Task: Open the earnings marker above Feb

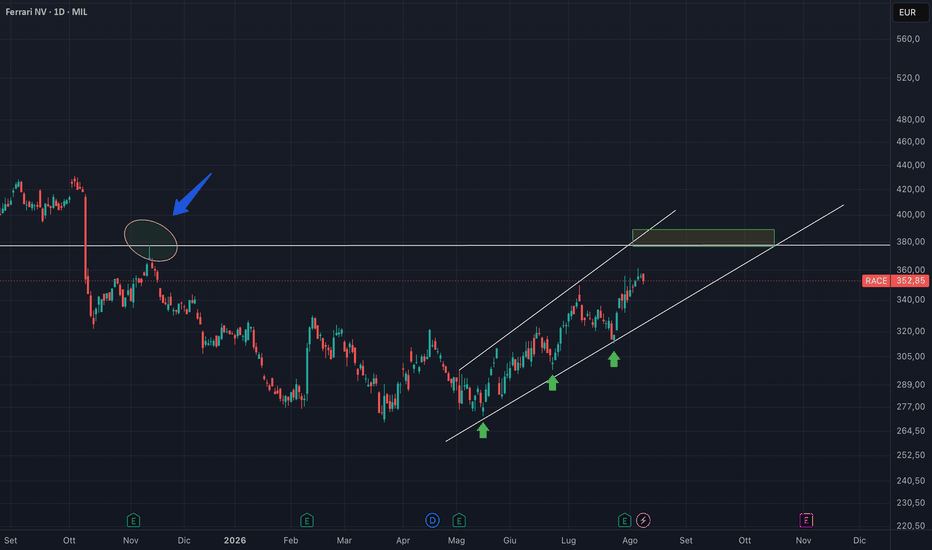Action: [x=307, y=521]
